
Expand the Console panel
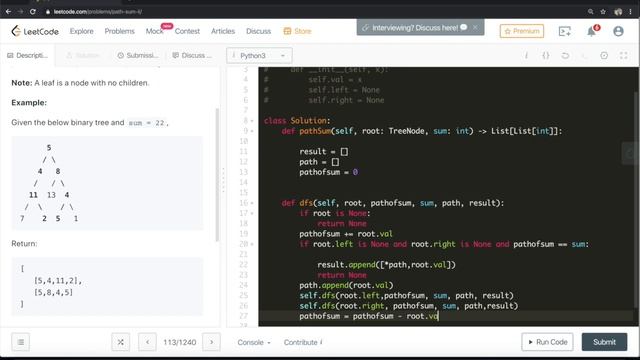coord(254,342)
